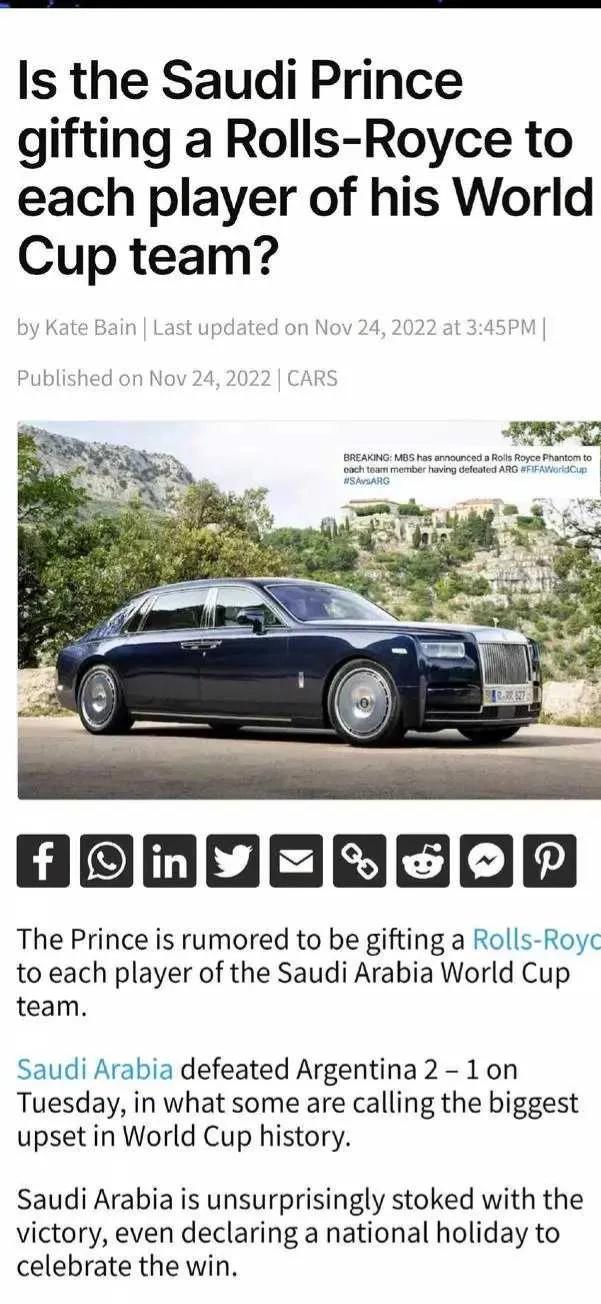Pin article on Pinterest

point(550,860)
